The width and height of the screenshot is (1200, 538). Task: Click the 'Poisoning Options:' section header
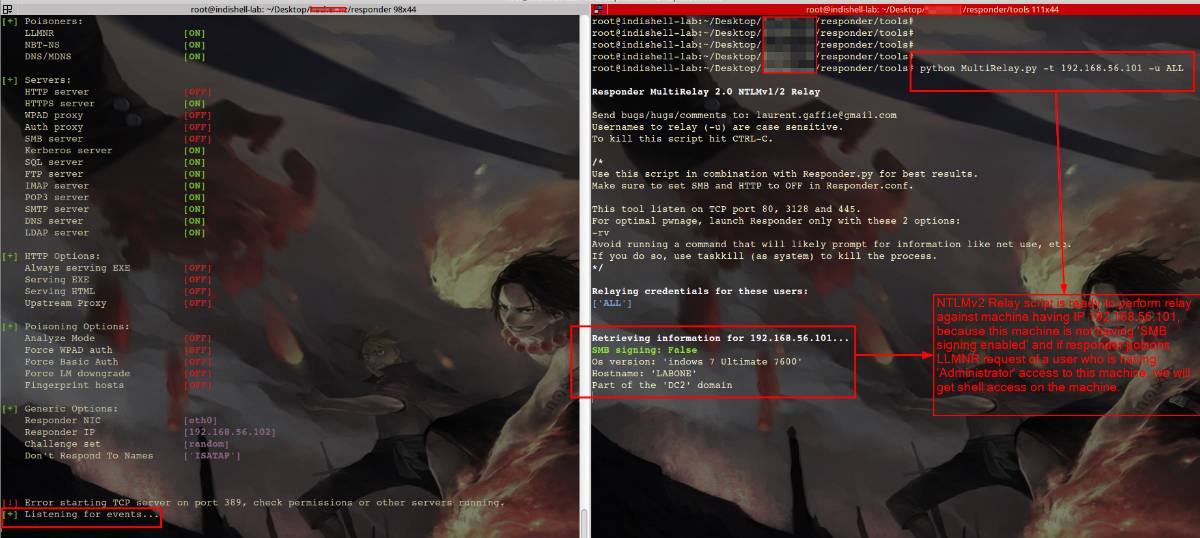[76, 326]
